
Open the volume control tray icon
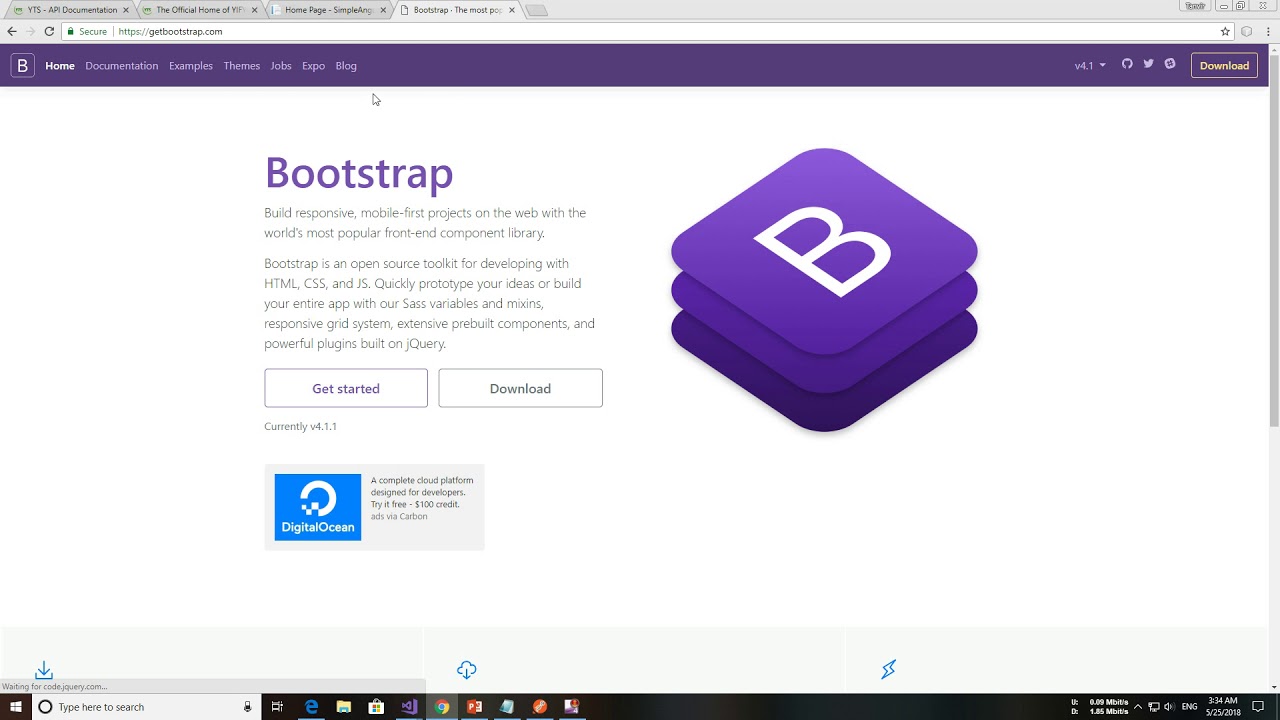pos(1169,707)
